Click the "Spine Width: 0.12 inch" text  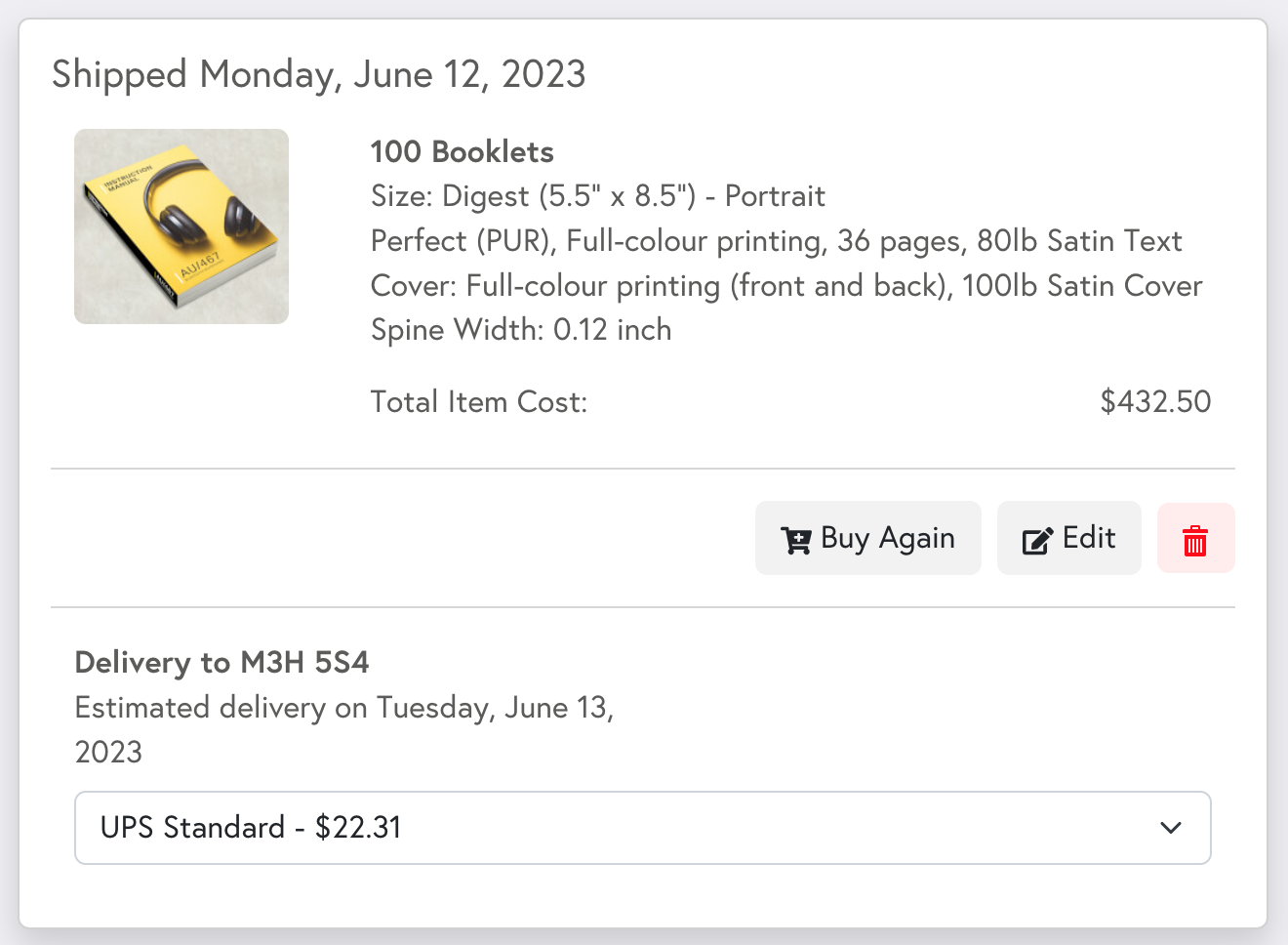(x=520, y=330)
